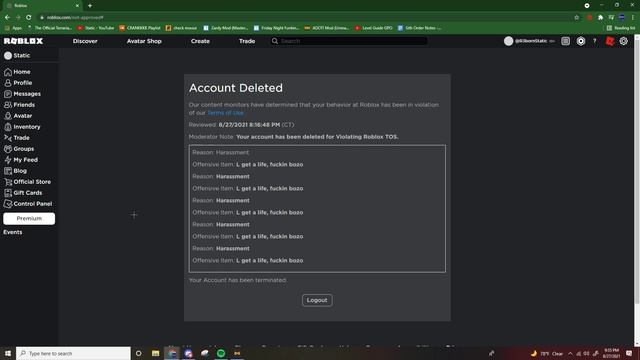
Task: Close the Roblox browser tab
Action: click(77, 6)
